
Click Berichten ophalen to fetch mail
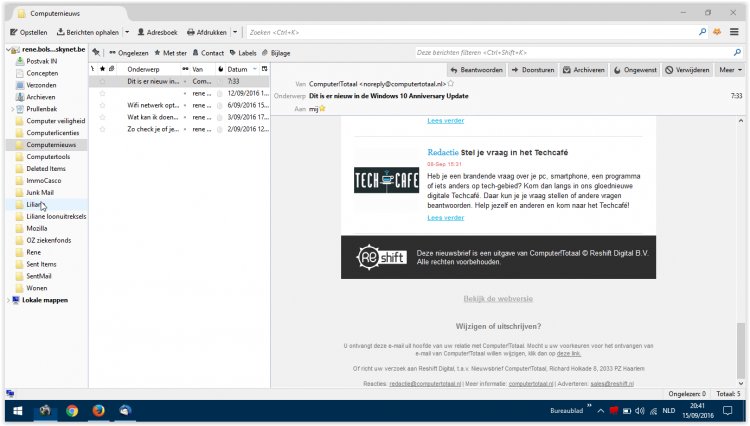(x=87, y=32)
